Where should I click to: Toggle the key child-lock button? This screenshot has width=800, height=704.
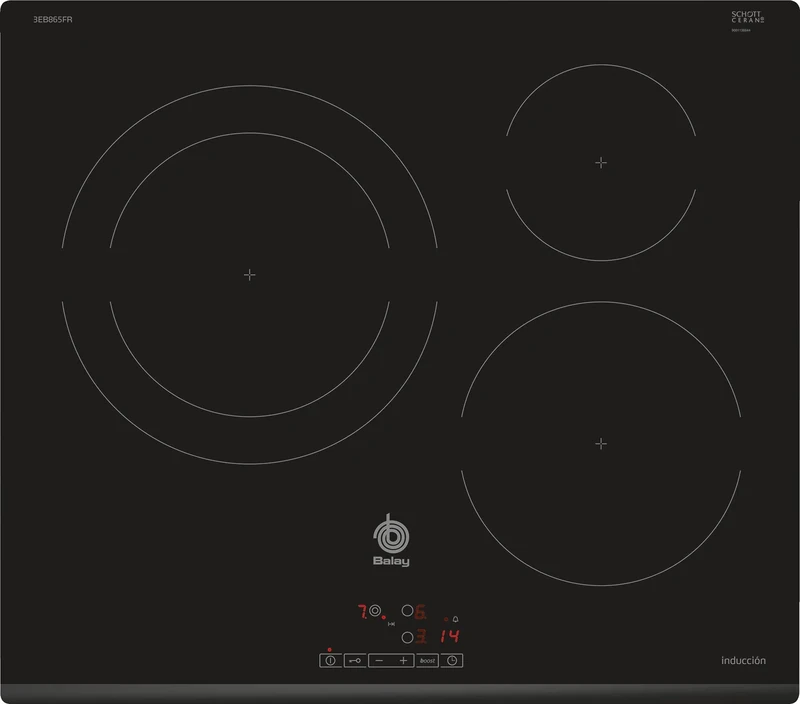point(356,661)
